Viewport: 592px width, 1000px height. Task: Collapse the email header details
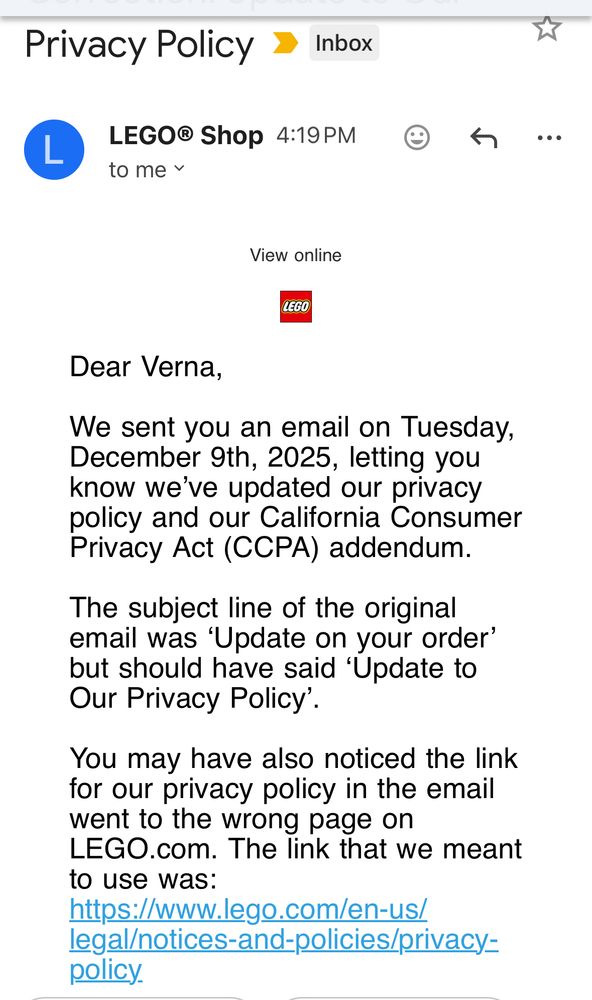pyautogui.click(x=178, y=170)
